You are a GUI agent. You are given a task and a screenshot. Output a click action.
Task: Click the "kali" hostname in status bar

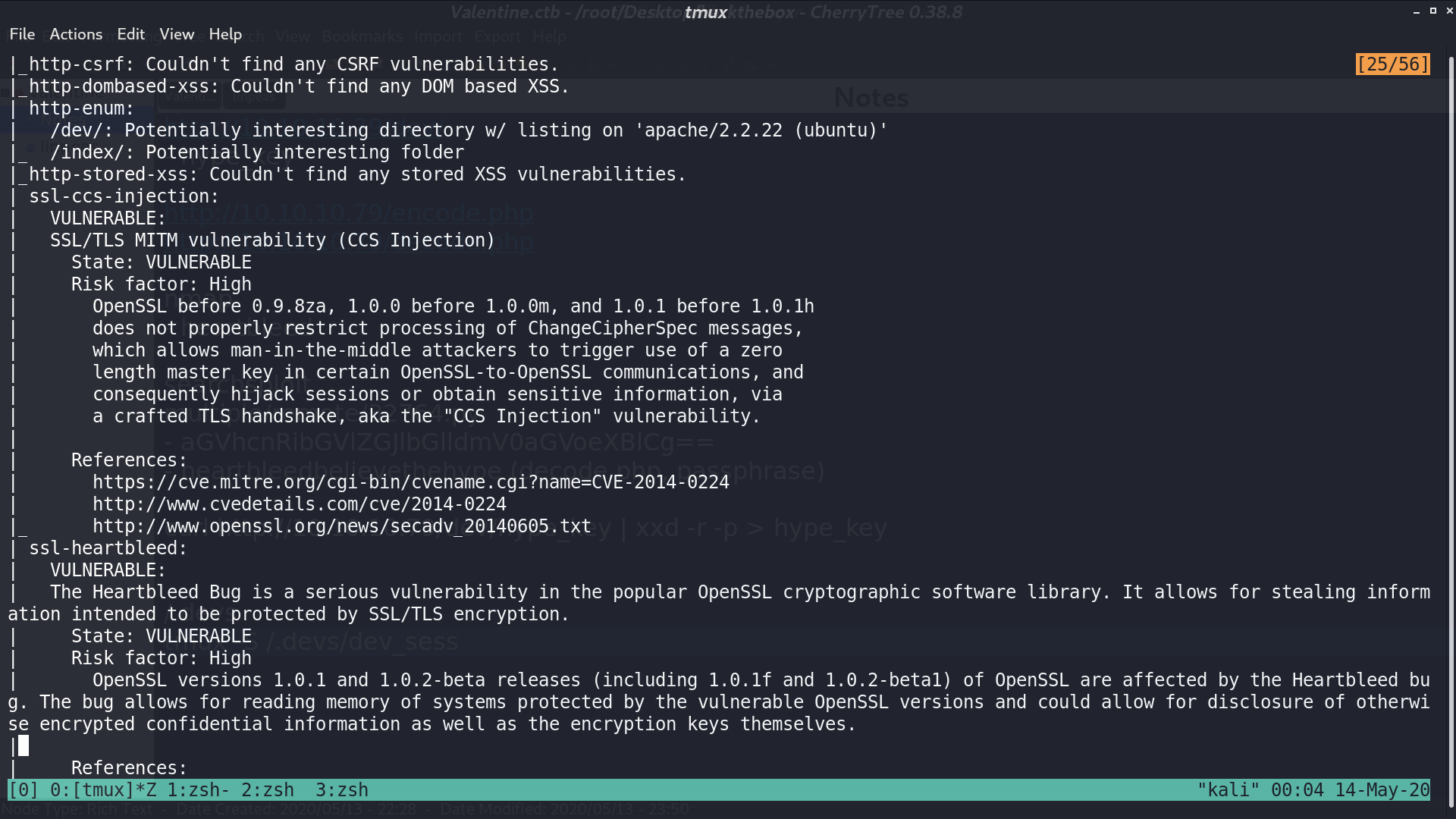pos(1228,790)
